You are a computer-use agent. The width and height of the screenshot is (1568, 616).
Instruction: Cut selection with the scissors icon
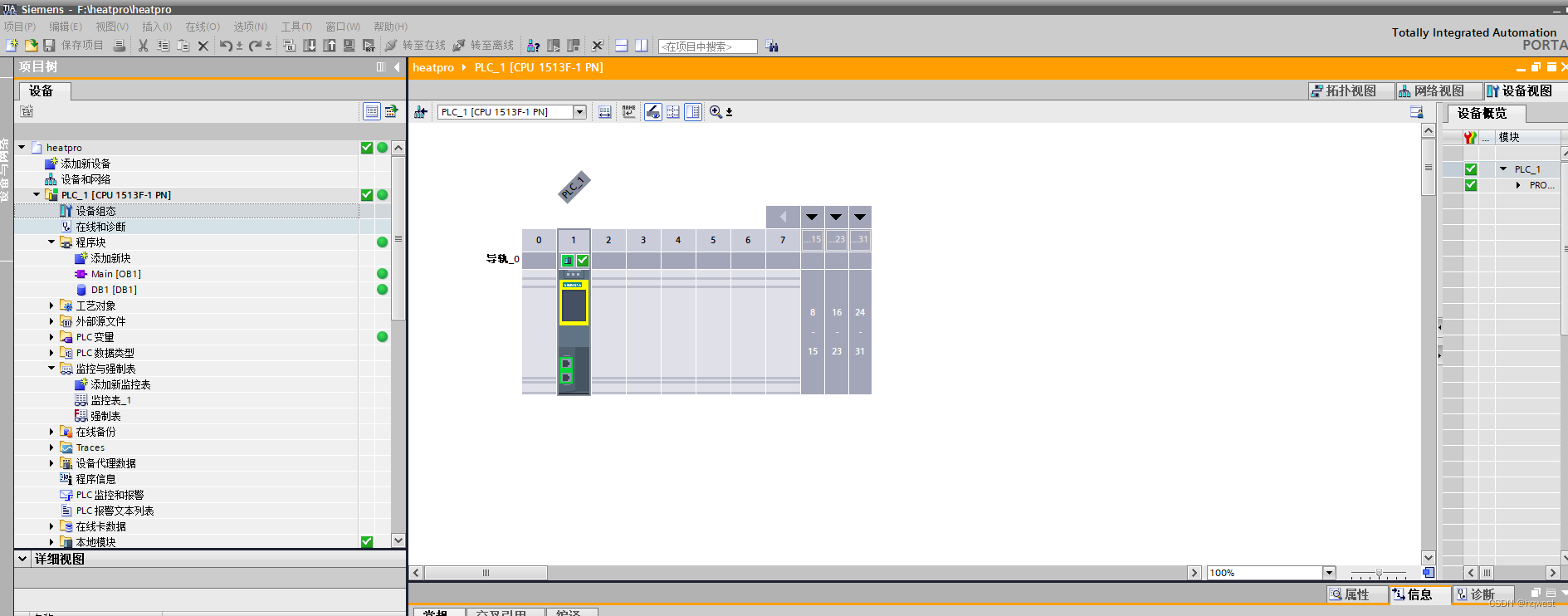click(x=143, y=46)
